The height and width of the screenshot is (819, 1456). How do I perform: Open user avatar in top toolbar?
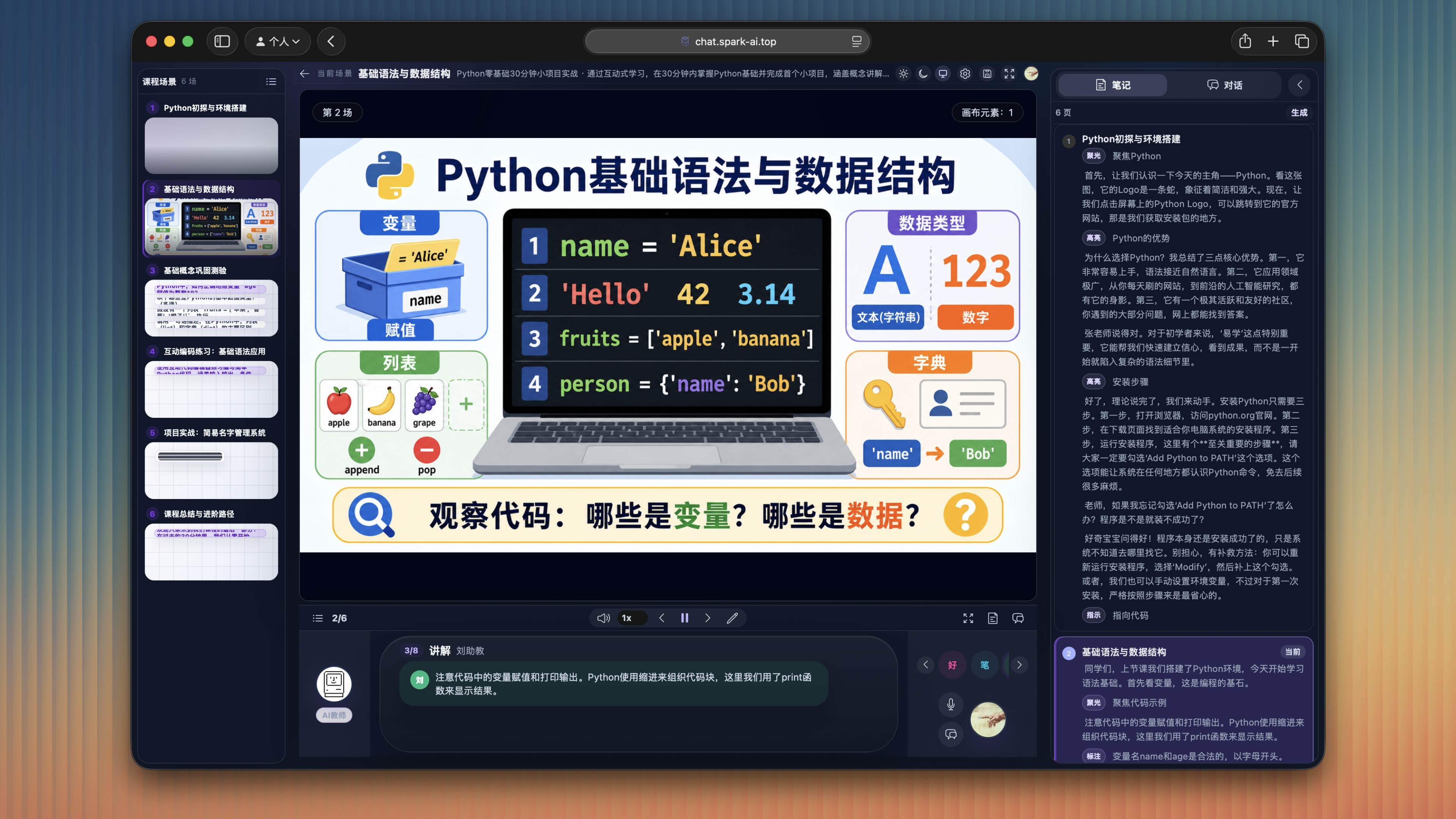pos(1031,74)
